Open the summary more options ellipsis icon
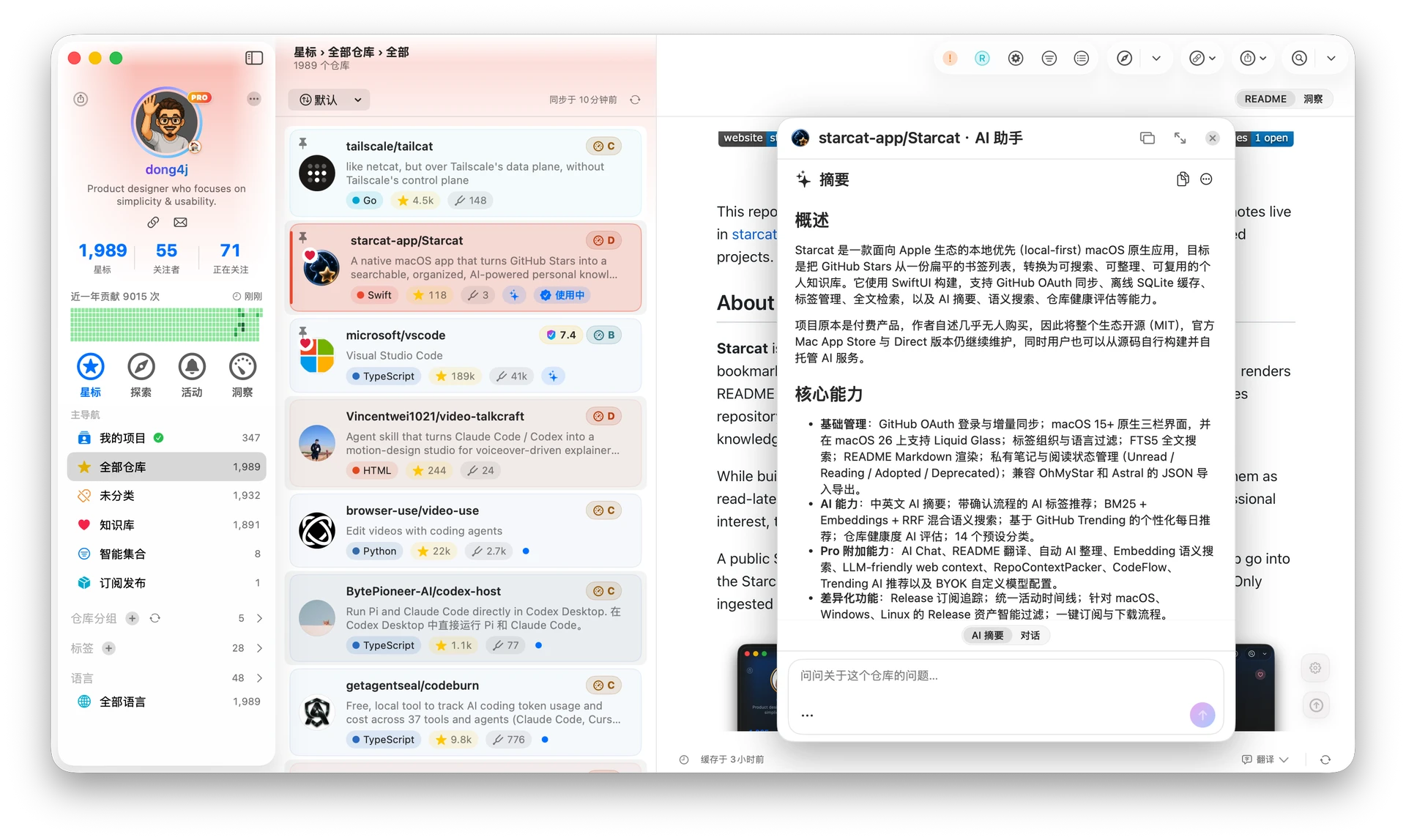This screenshot has height=840, width=1406. click(x=1206, y=179)
